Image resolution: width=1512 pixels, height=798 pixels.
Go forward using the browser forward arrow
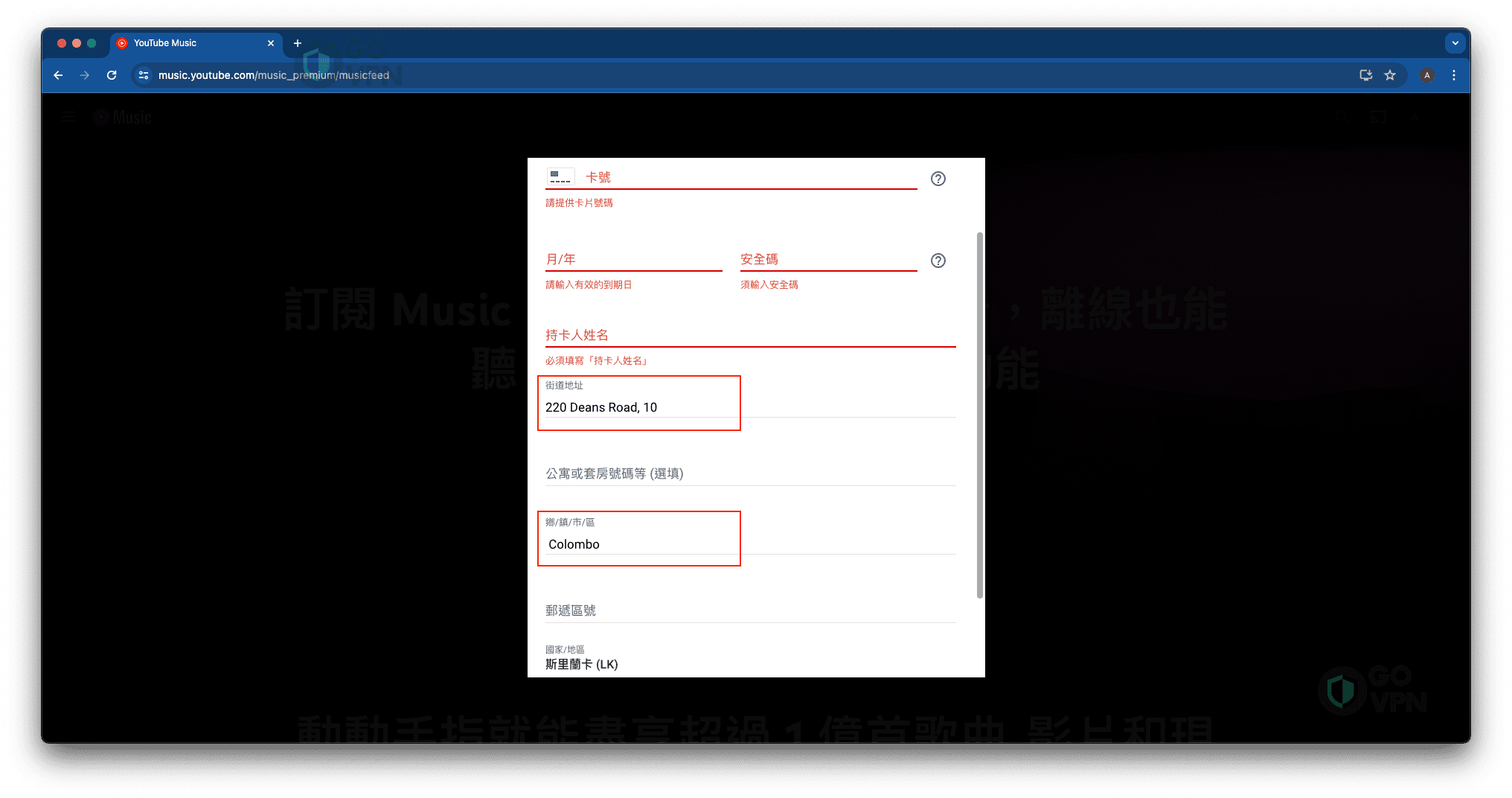[x=85, y=75]
